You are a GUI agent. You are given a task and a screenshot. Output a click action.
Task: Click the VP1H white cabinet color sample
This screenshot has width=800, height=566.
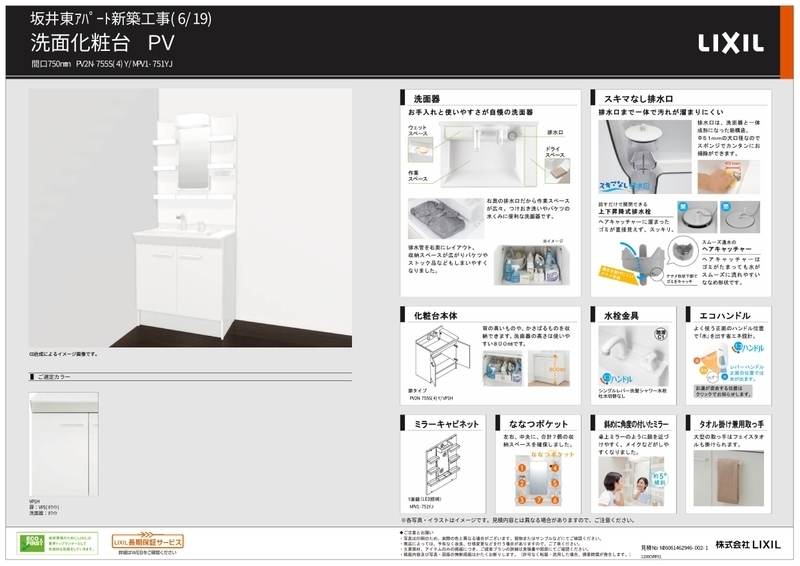tap(64, 444)
